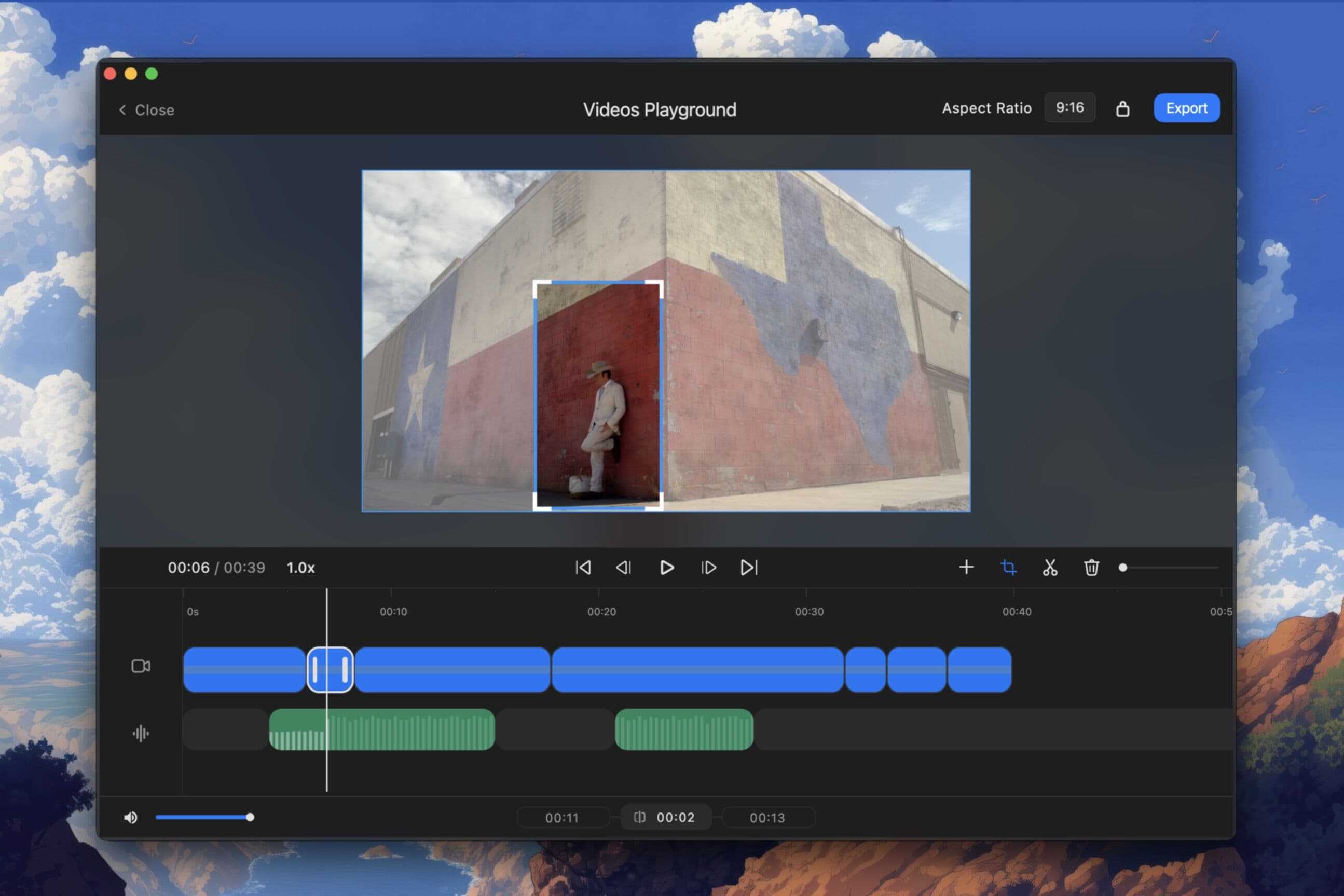Toggle the aspect ratio lock icon
Screen dimensions: 1344x896
(x=1122, y=108)
